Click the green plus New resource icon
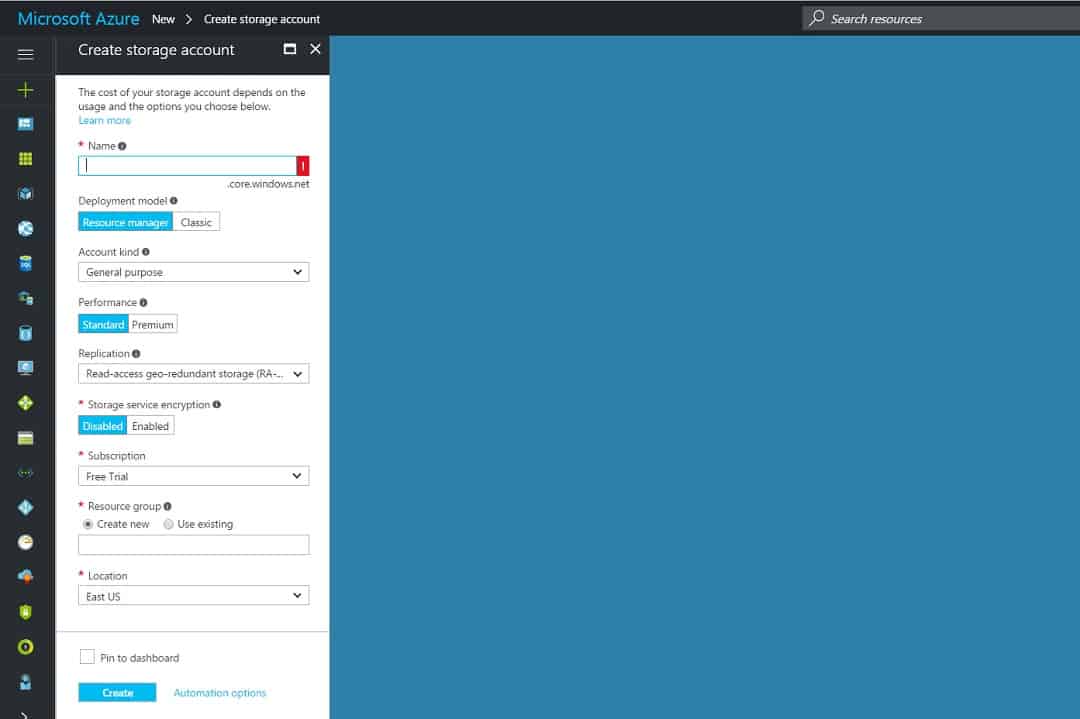This screenshot has height=719, width=1080. [25, 90]
